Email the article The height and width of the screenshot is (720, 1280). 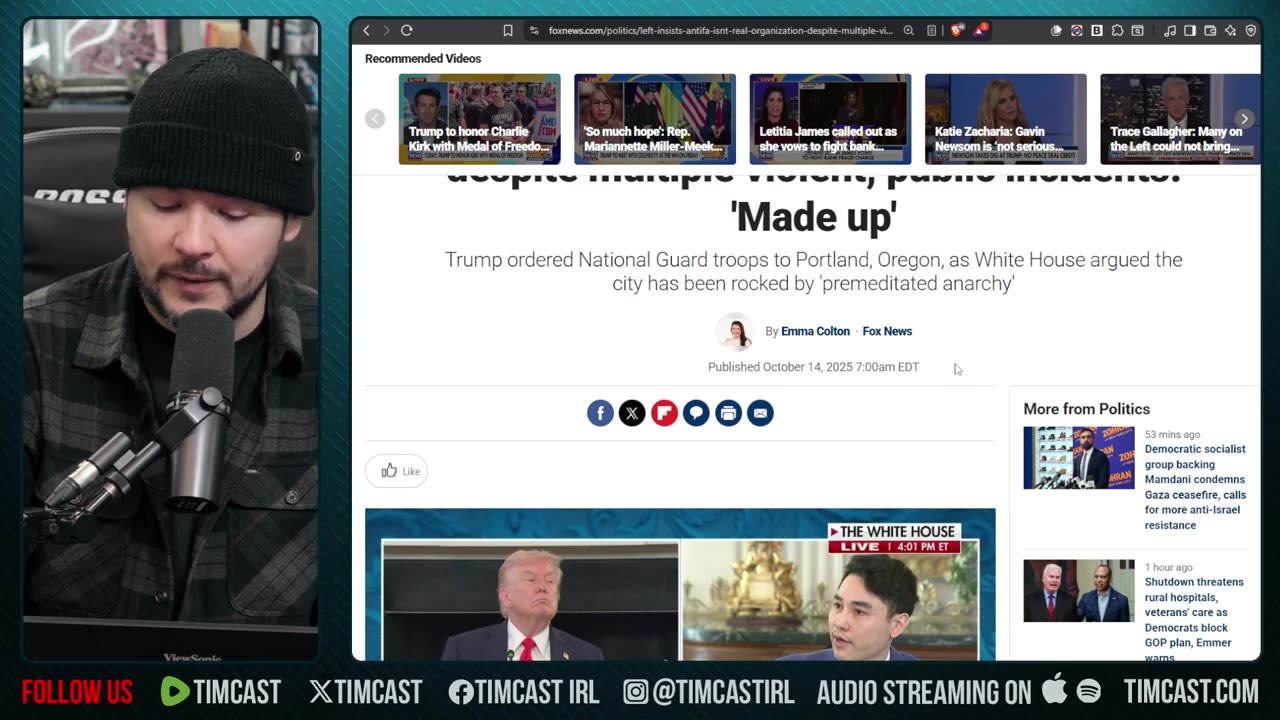[x=760, y=413]
